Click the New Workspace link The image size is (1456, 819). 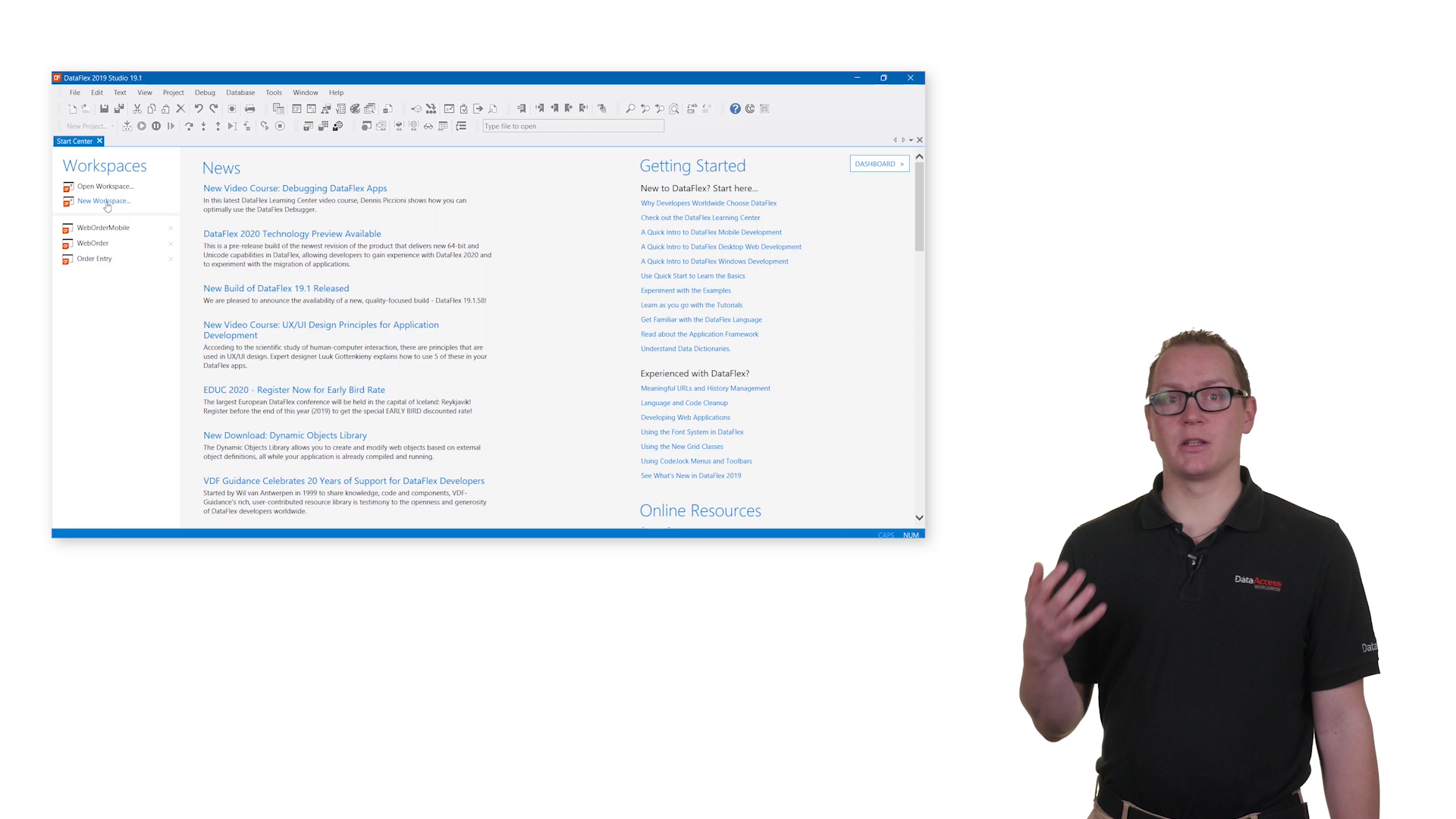click(104, 202)
